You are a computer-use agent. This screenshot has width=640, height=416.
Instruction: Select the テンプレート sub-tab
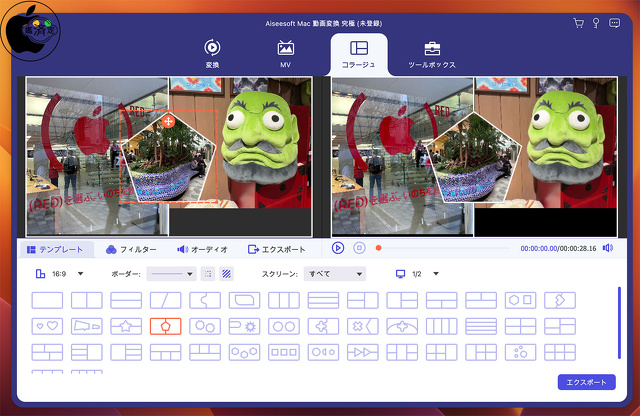pyautogui.click(x=55, y=249)
